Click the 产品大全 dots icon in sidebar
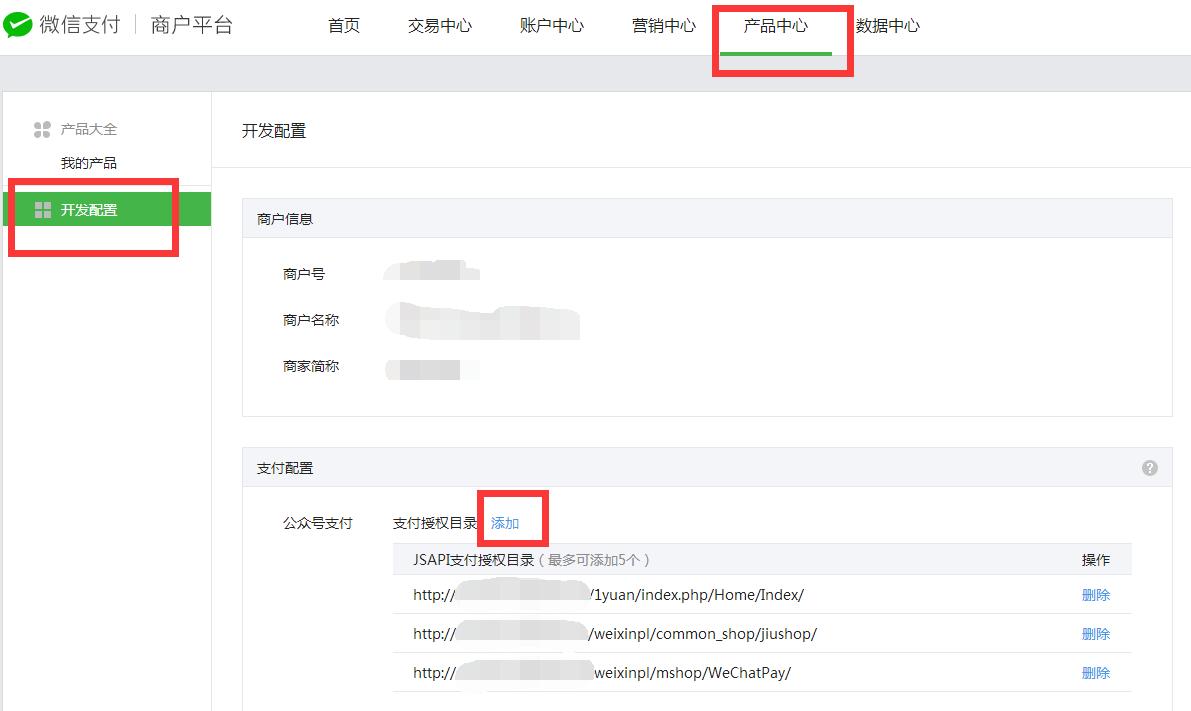 point(42,130)
